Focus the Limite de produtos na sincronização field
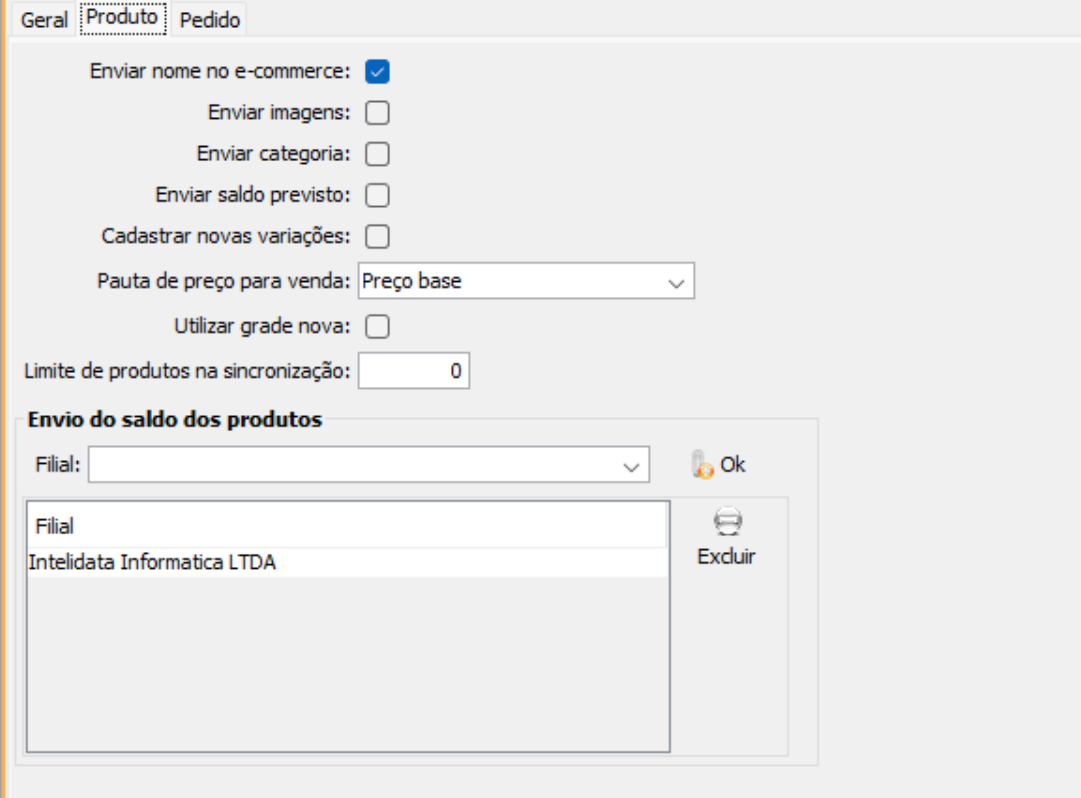 point(414,372)
